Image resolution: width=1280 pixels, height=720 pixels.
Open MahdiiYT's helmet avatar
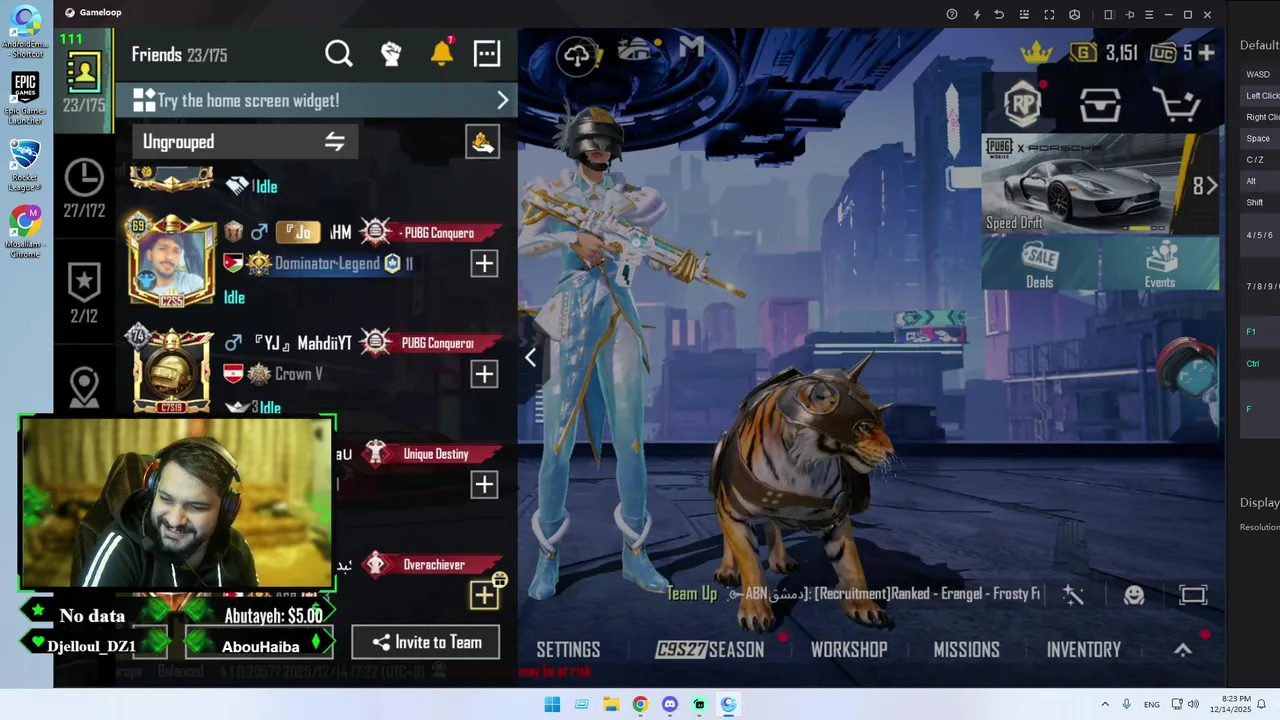tap(172, 370)
